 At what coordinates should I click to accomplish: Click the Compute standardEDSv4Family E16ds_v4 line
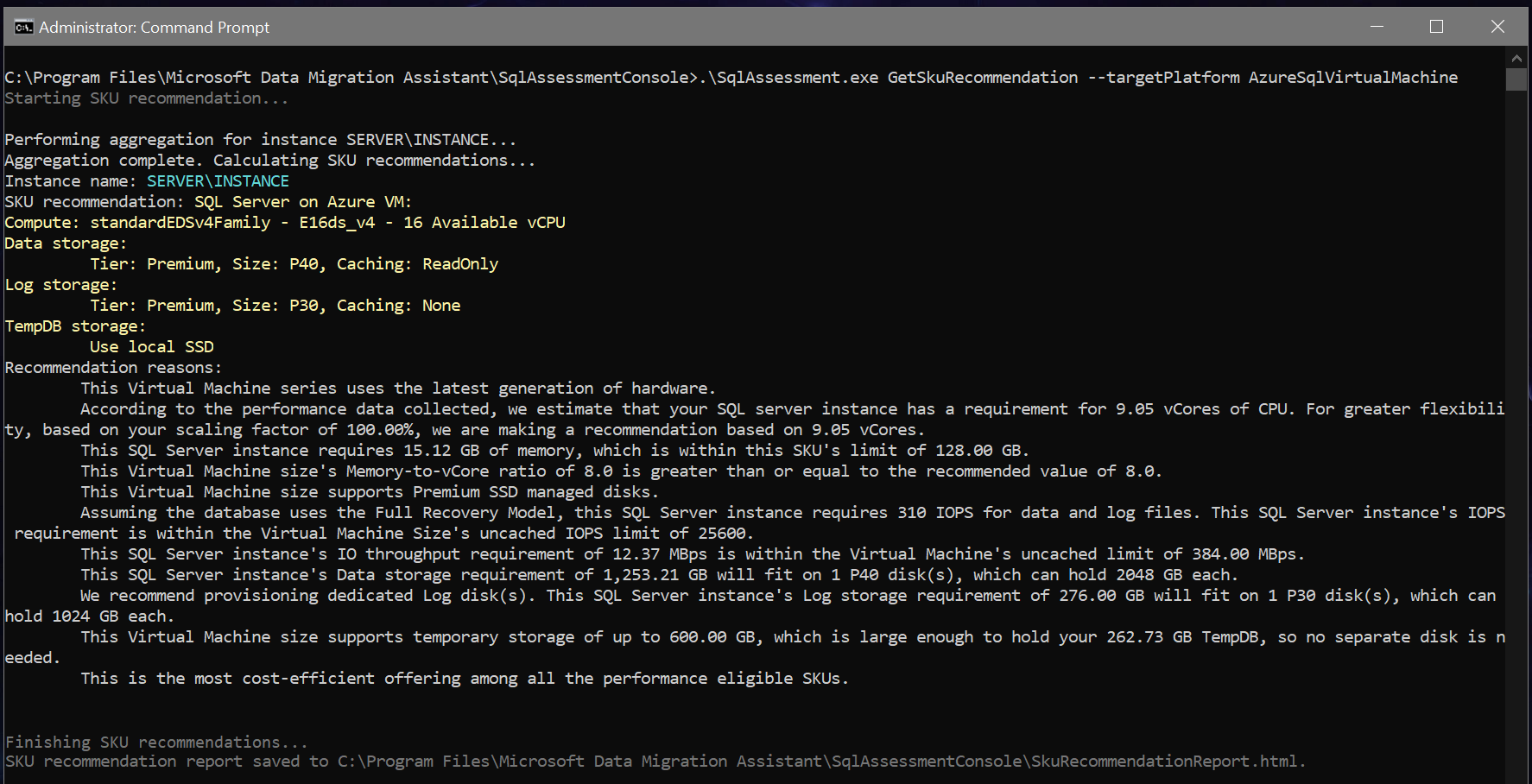285,223
